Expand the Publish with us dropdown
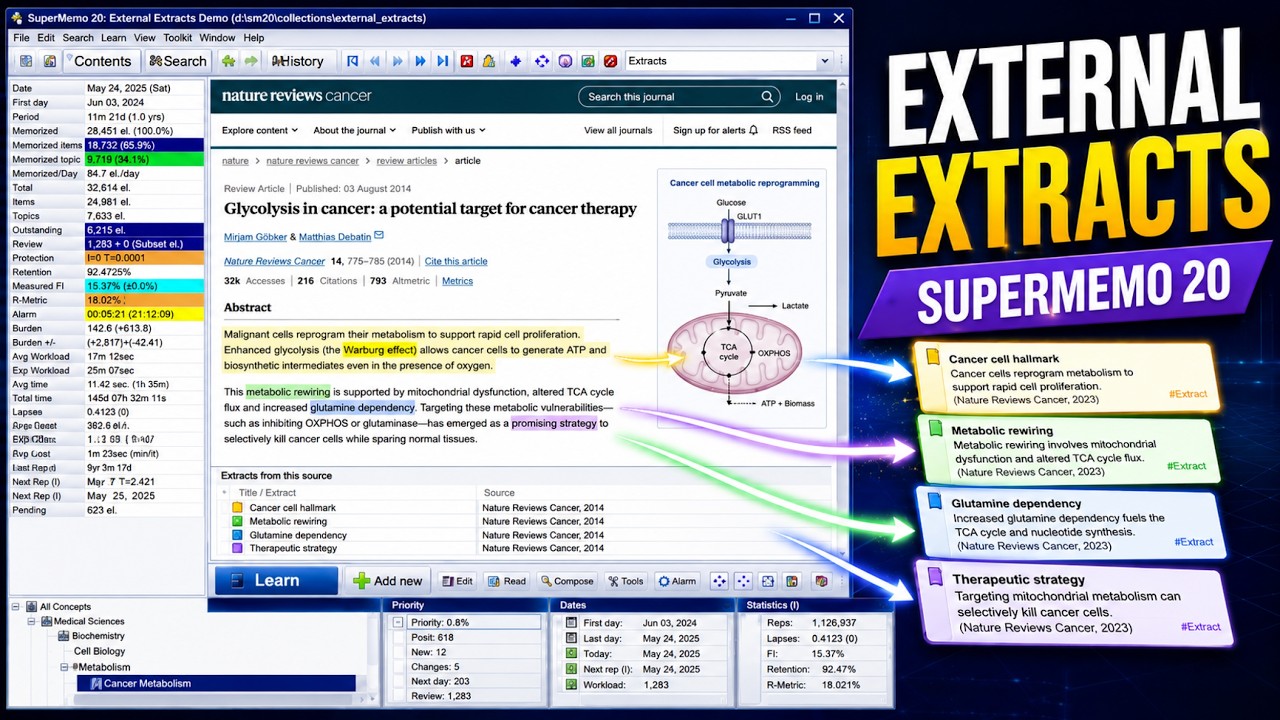Viewport: 1280px width, 720px height. click(x=448, y=130)
